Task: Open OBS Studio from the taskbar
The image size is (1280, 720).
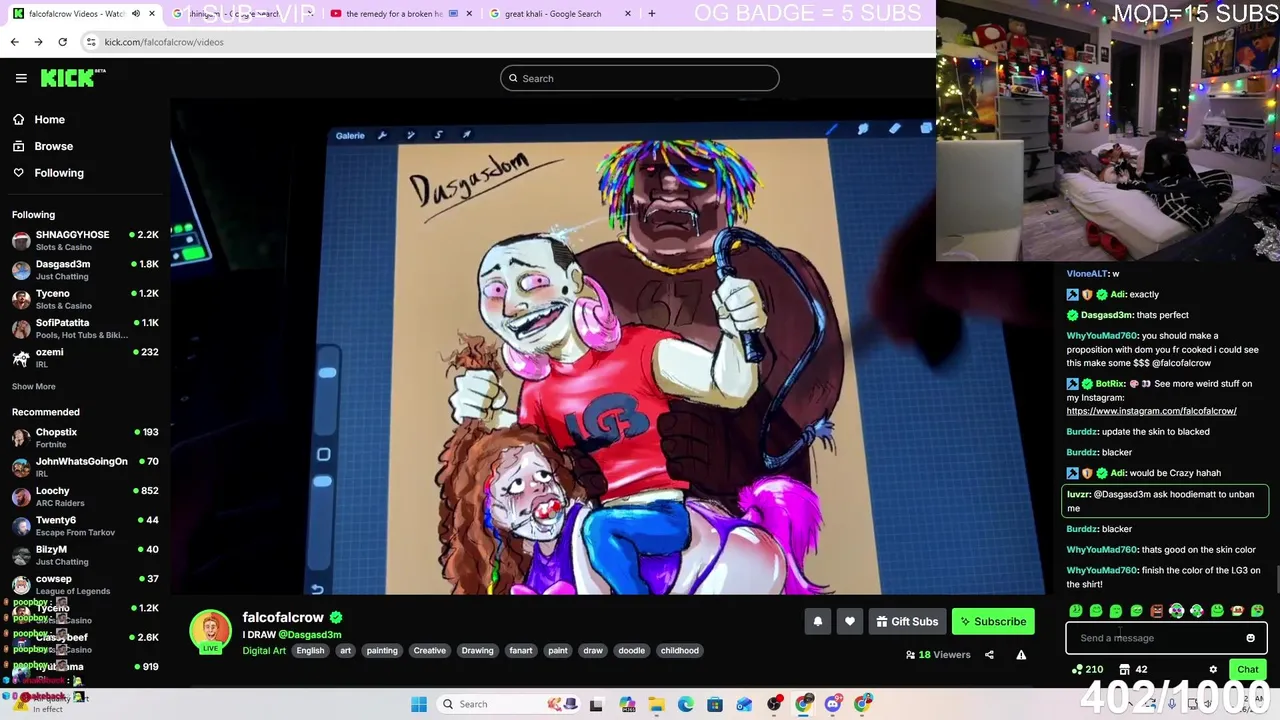Action: [775, 704]
